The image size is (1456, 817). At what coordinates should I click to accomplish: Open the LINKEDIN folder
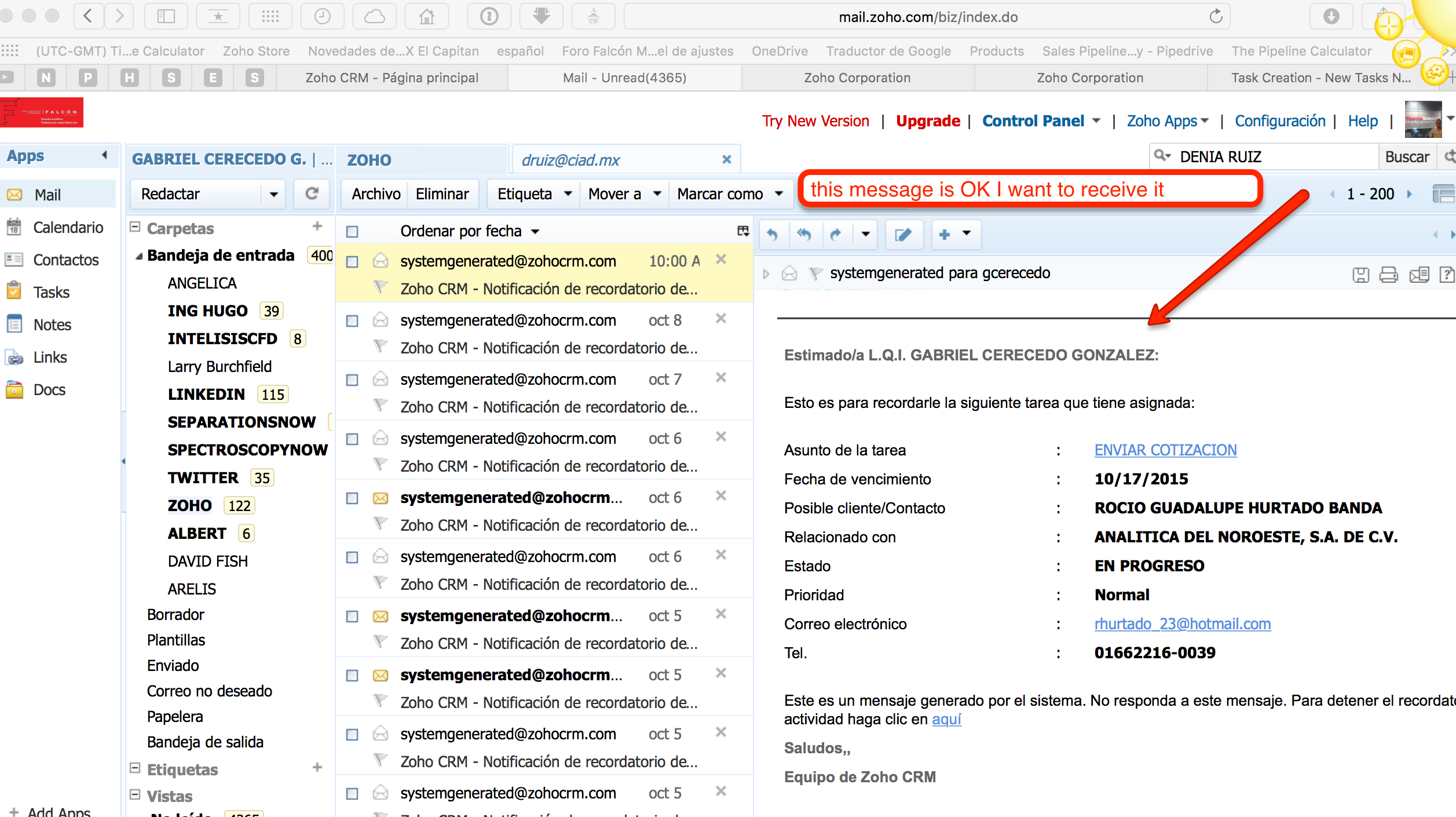coord(207,394)
